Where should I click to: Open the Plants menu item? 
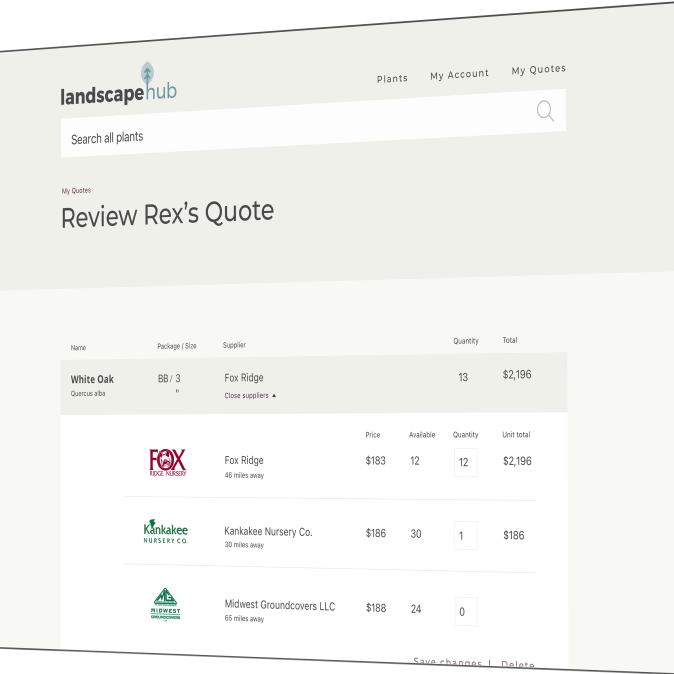point(392,79)
